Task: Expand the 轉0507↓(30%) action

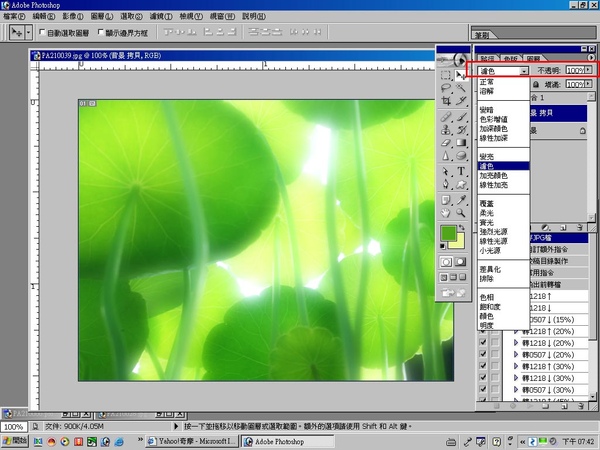Action: click(516, 390)
